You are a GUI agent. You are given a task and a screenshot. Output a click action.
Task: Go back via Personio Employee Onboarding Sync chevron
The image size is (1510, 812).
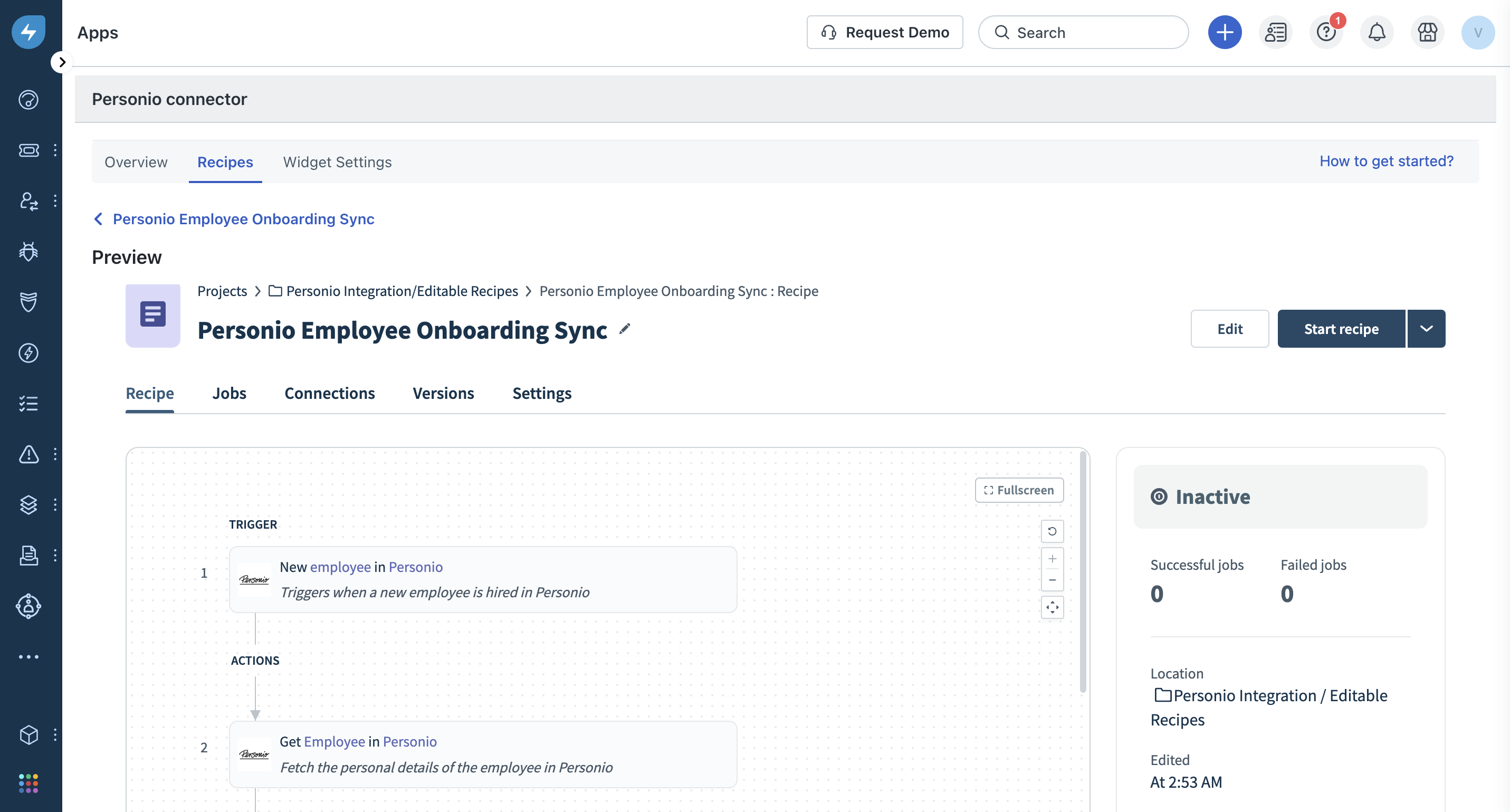[99, 218]
